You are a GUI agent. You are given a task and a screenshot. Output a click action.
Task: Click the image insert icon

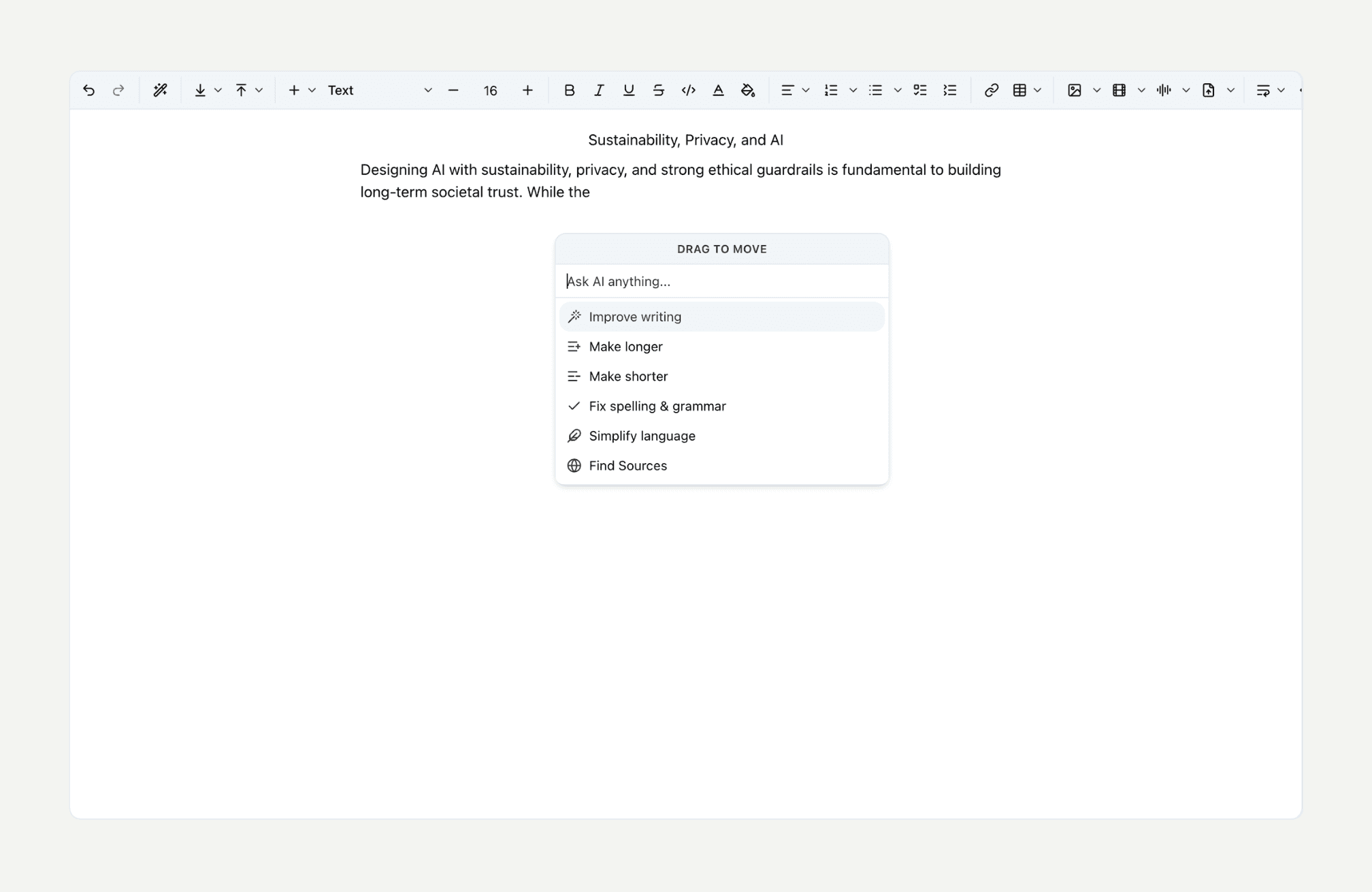pos(1074,91)
